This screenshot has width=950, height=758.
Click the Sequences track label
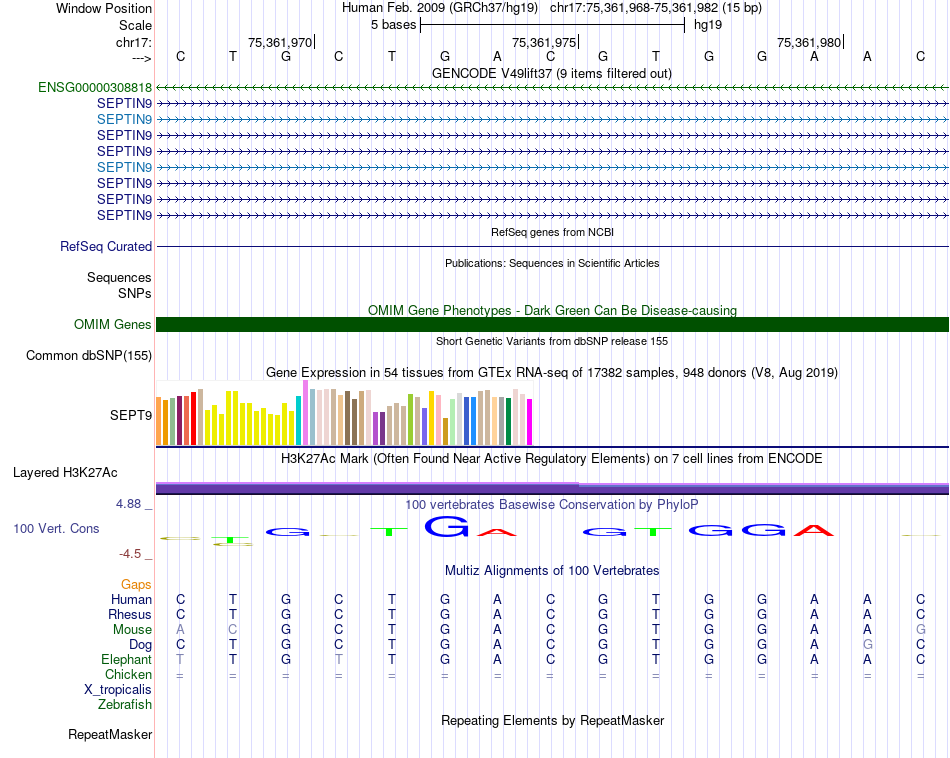[x=119, y=278]
